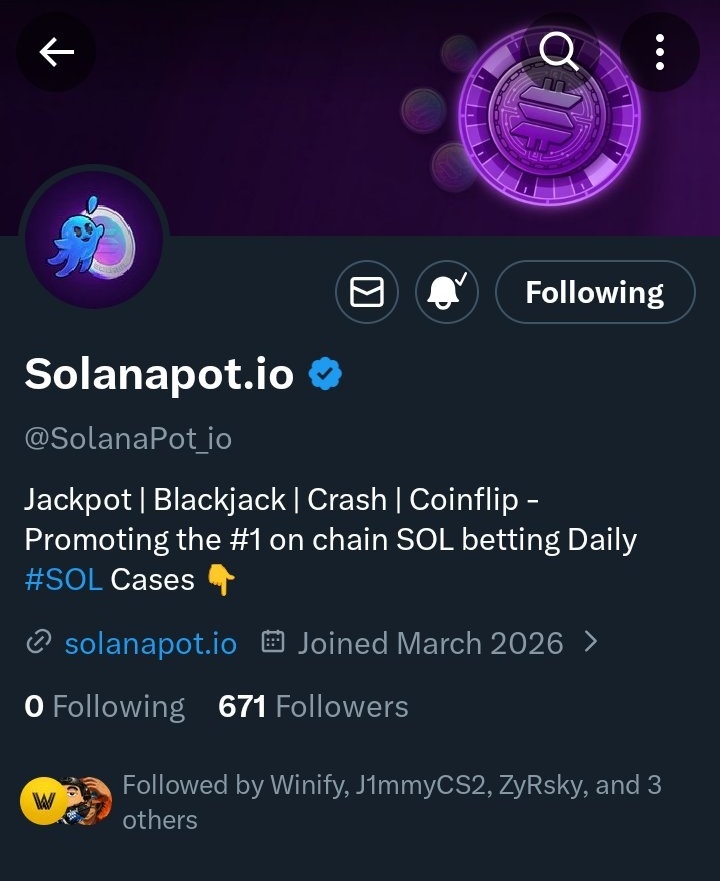Send a message via envelope icon
720x881 pixels.
point(367,292)
